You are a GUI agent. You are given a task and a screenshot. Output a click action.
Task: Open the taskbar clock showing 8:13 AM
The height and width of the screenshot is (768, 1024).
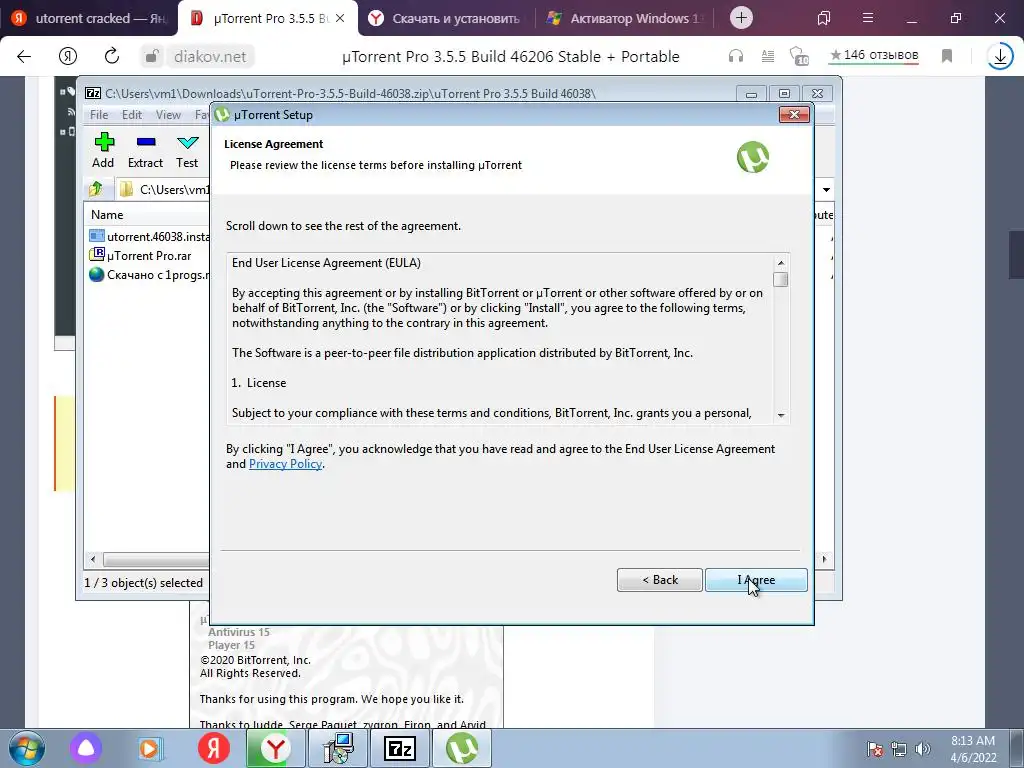(x=973, y=749)
